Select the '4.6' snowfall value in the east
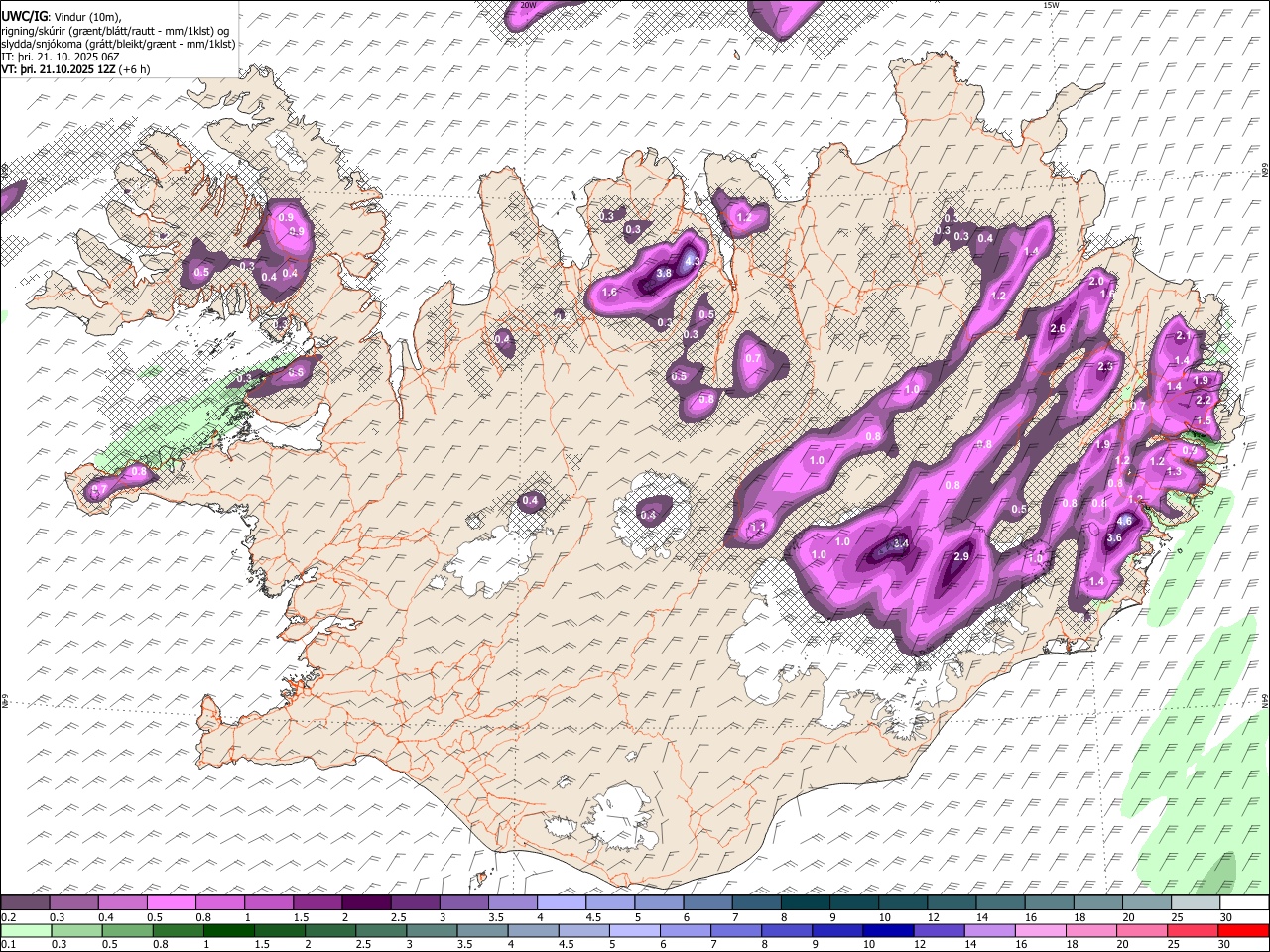1270x952 pixels. pyautogui.click(x=1124, y=521)
